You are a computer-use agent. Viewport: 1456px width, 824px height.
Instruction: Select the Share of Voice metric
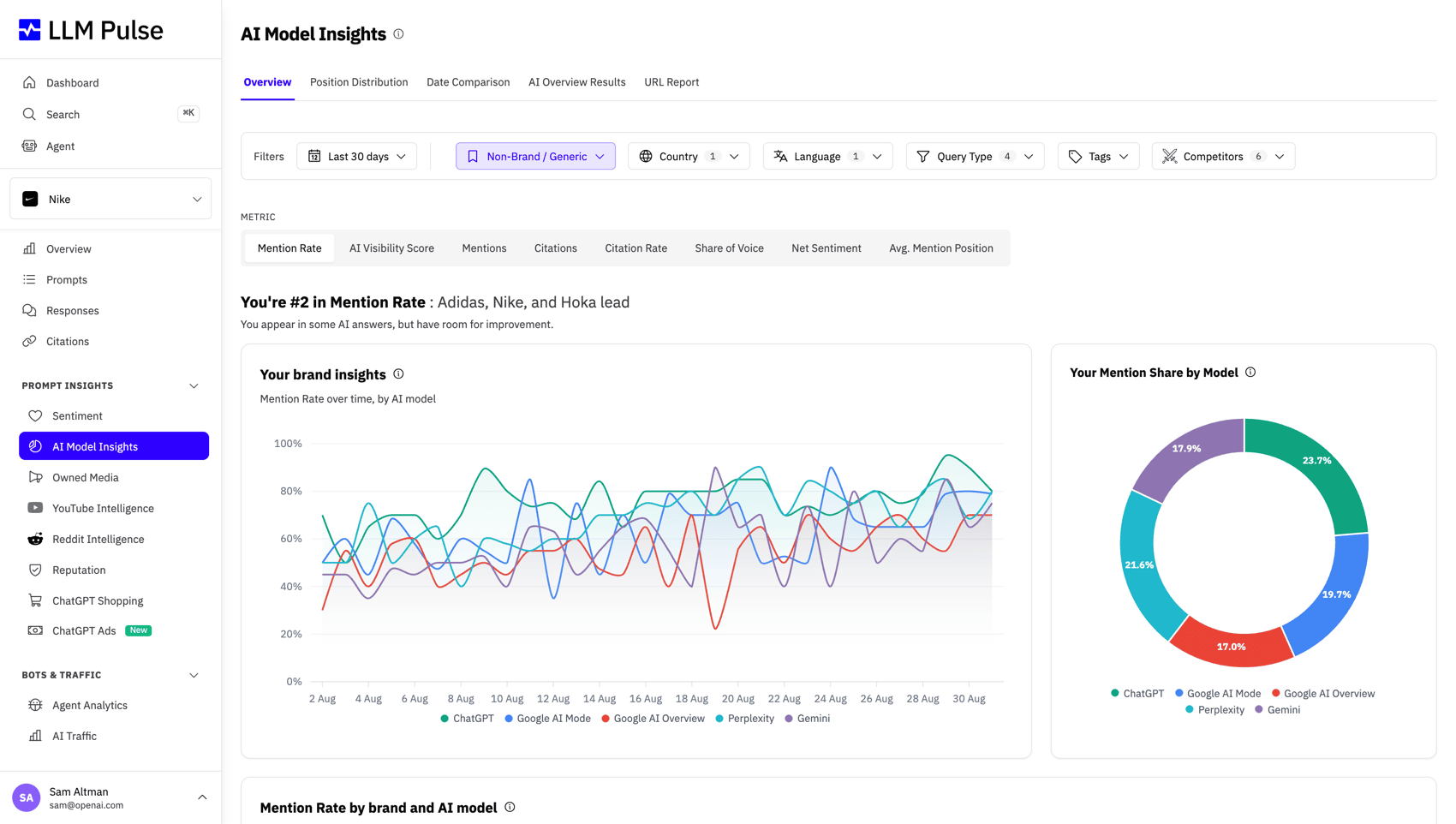coord(729,248)
